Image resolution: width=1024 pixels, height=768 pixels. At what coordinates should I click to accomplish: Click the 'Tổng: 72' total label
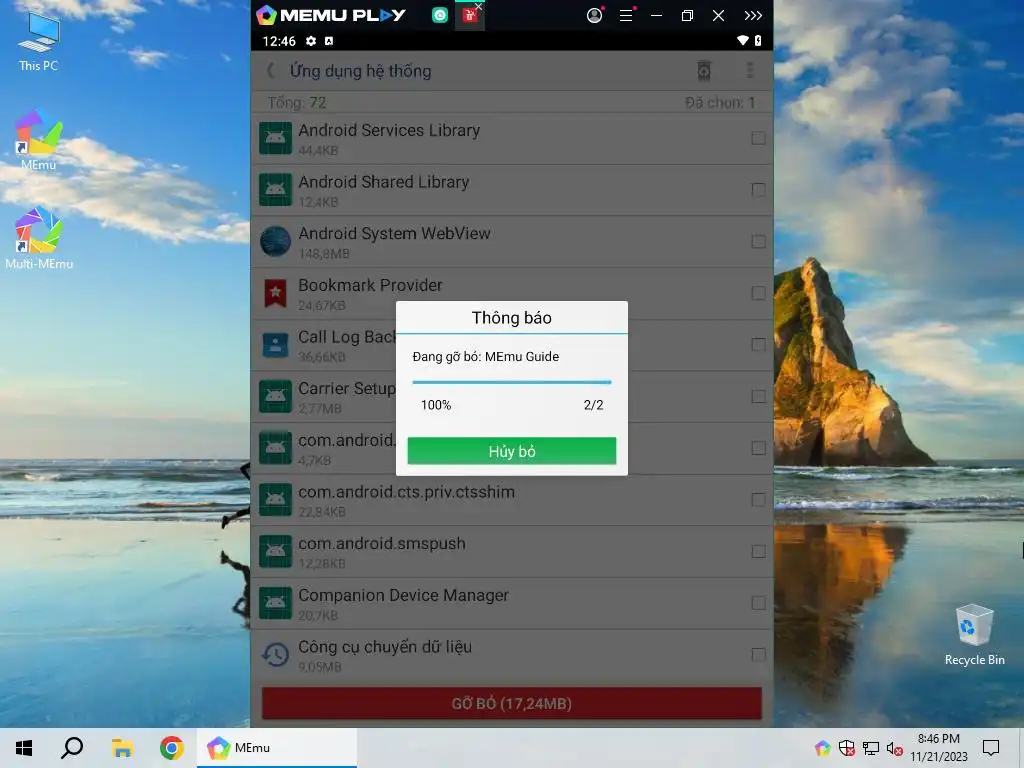coord(296,103)
